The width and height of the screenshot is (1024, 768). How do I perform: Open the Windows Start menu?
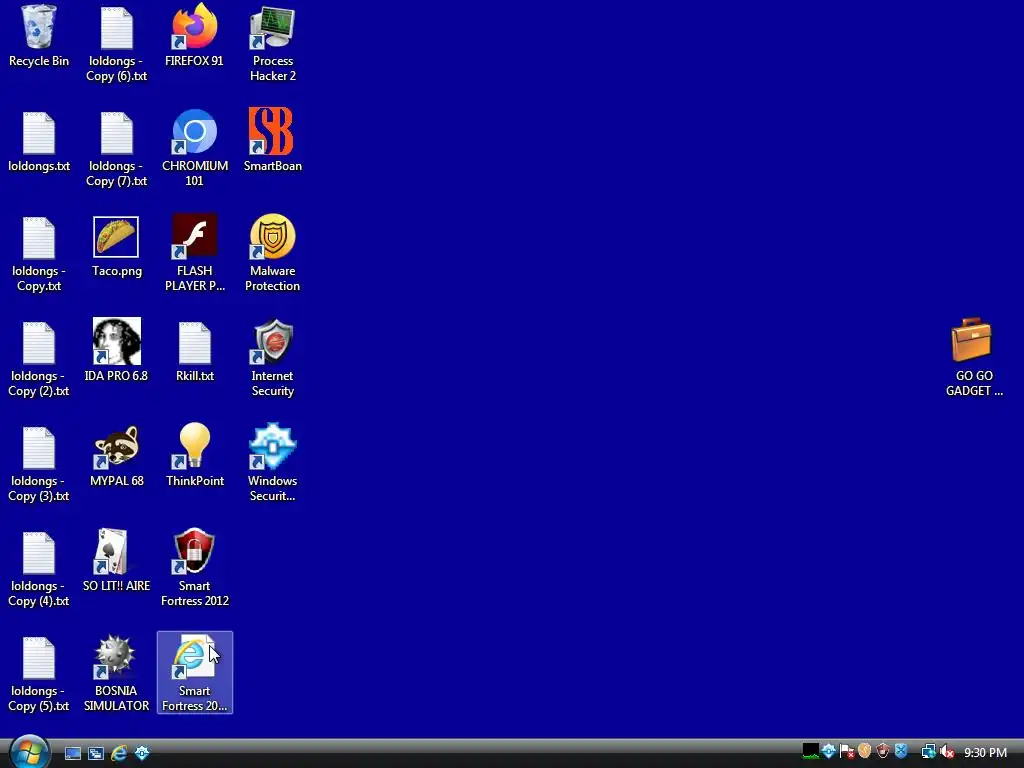[29, 751]
